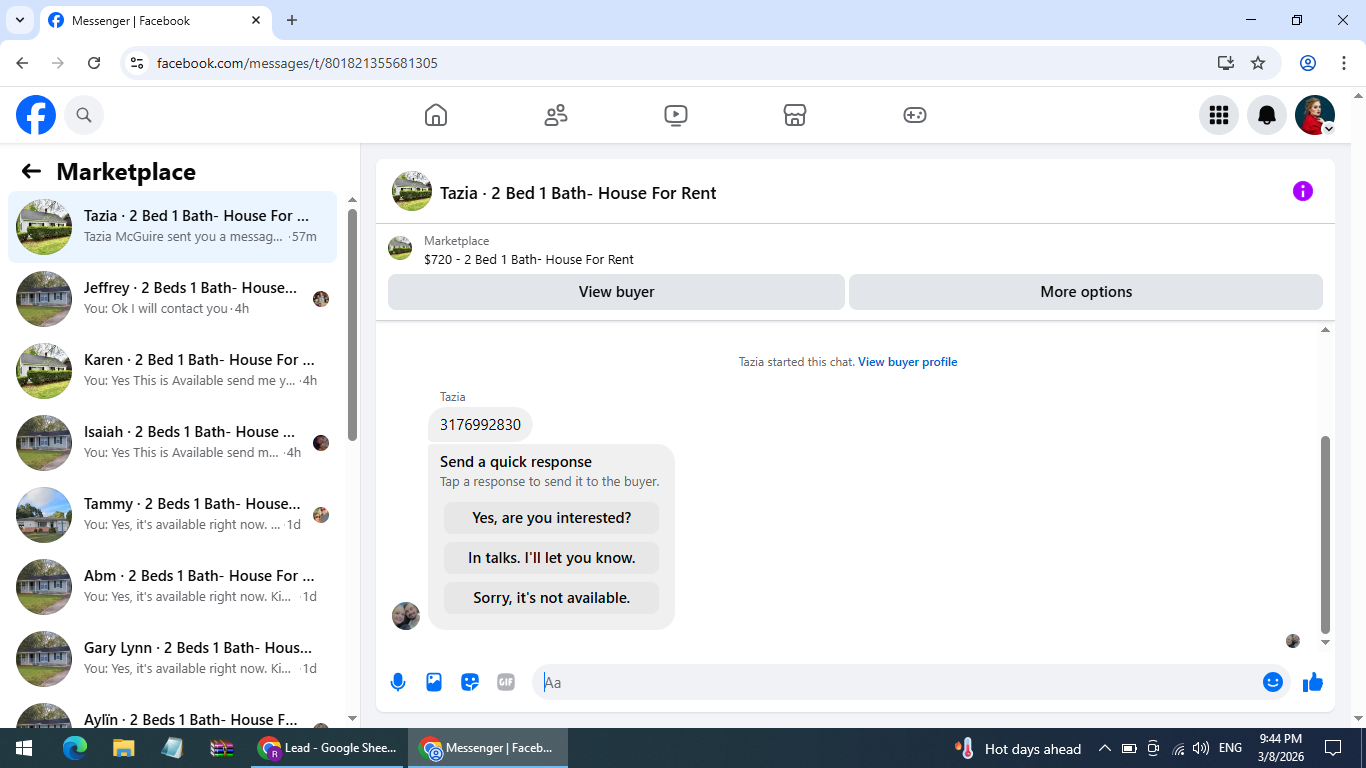
Task: Open File Explorer from the taskbar
Action: point(123,748)
